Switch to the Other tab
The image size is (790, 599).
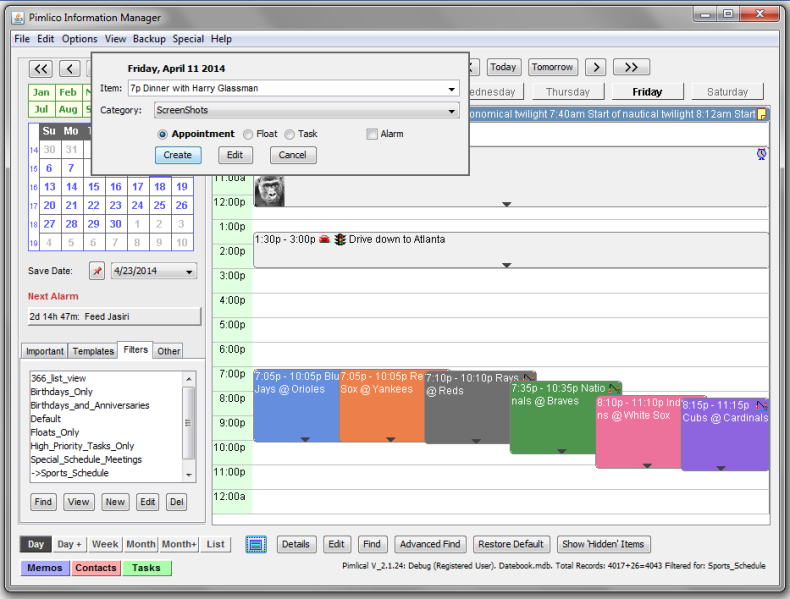[x=168, y=351]
